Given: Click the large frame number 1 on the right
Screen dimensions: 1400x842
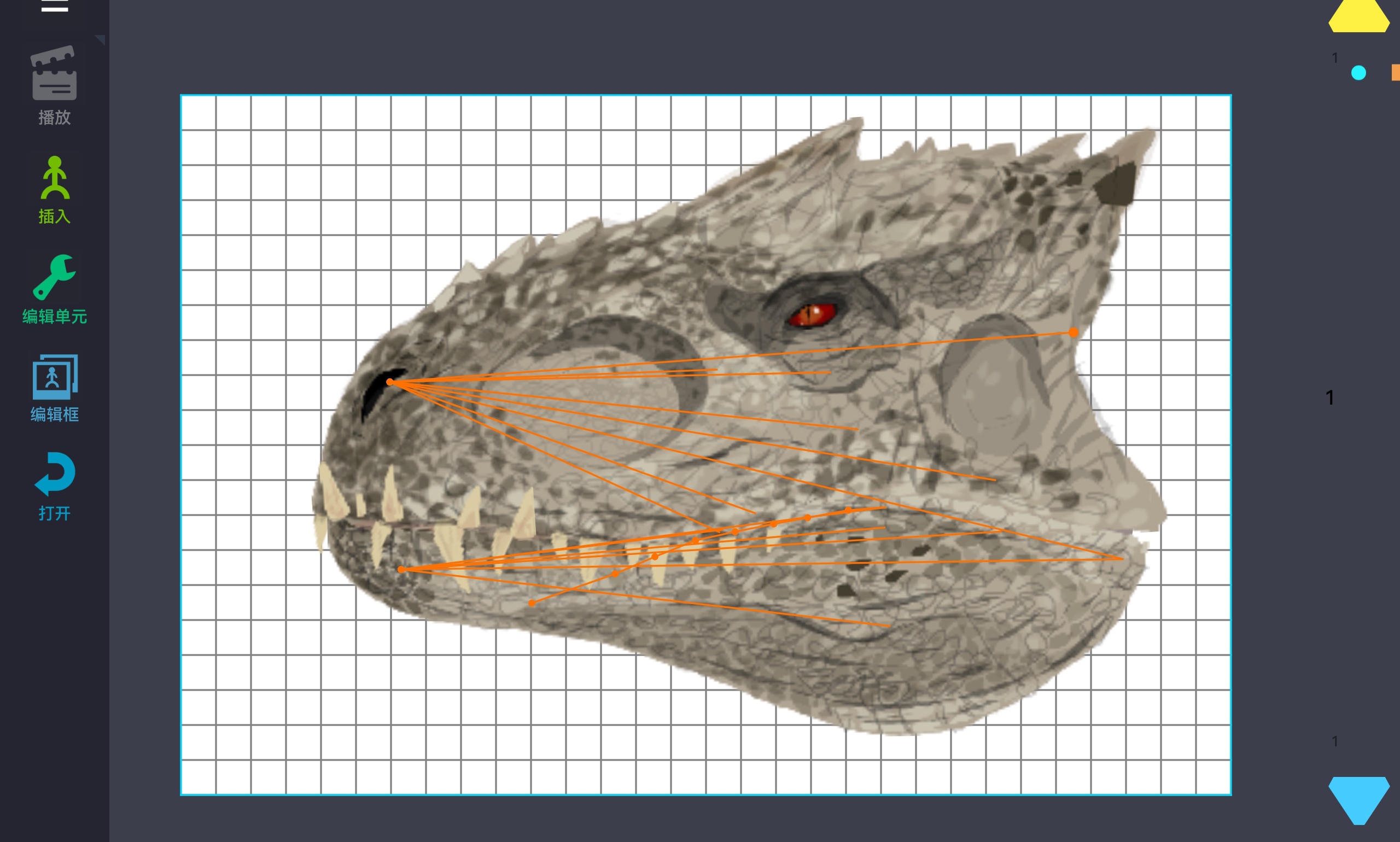Looking at the screenshot, I should point(1329,397).
